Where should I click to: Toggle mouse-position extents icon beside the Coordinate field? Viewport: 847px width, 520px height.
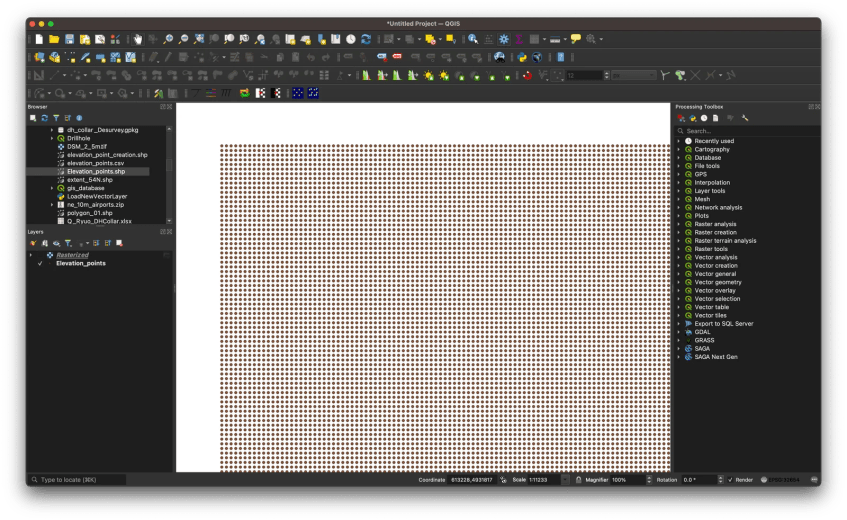(x=503, y=480)
